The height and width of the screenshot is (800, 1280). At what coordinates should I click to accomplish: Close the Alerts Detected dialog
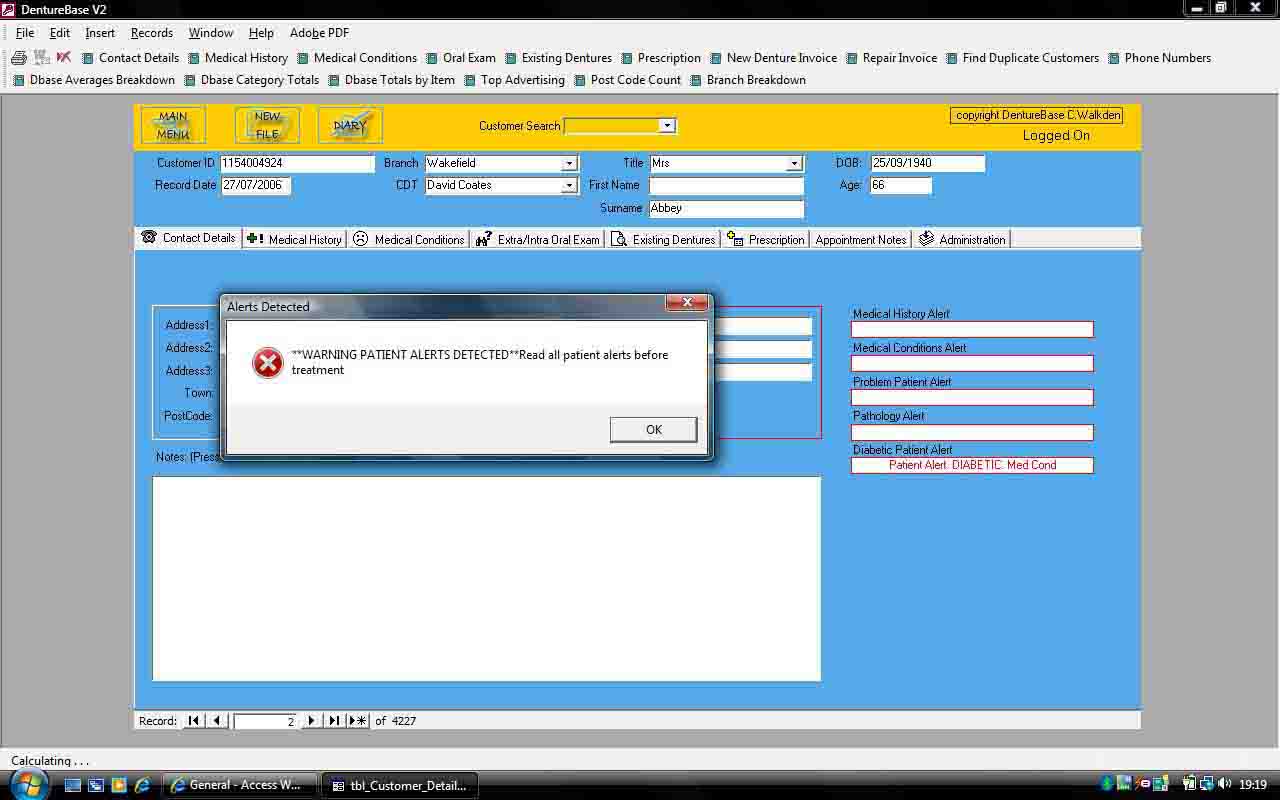click(687, 303)
